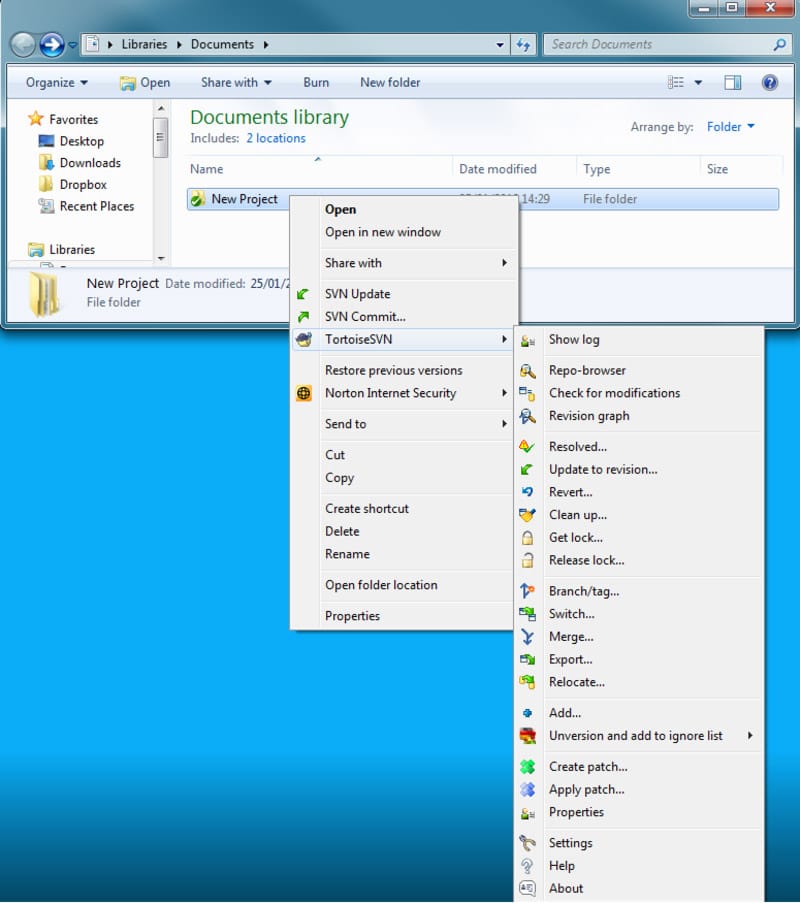This screenshot has height=903, width=800.
Task: Click the Branch/tag icon
Action: (x=528, y=591)
